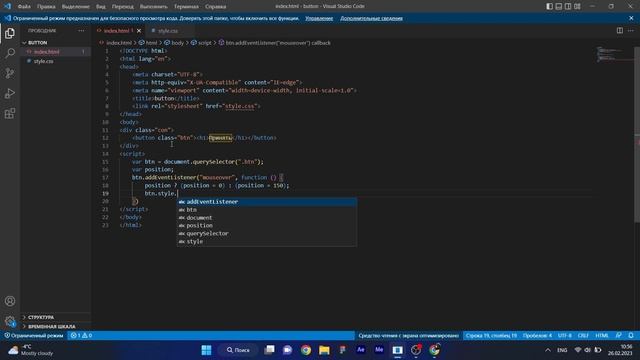Open Explorer panel more actions ellipsis
640x360 pixels.
[x=81, y=31]
